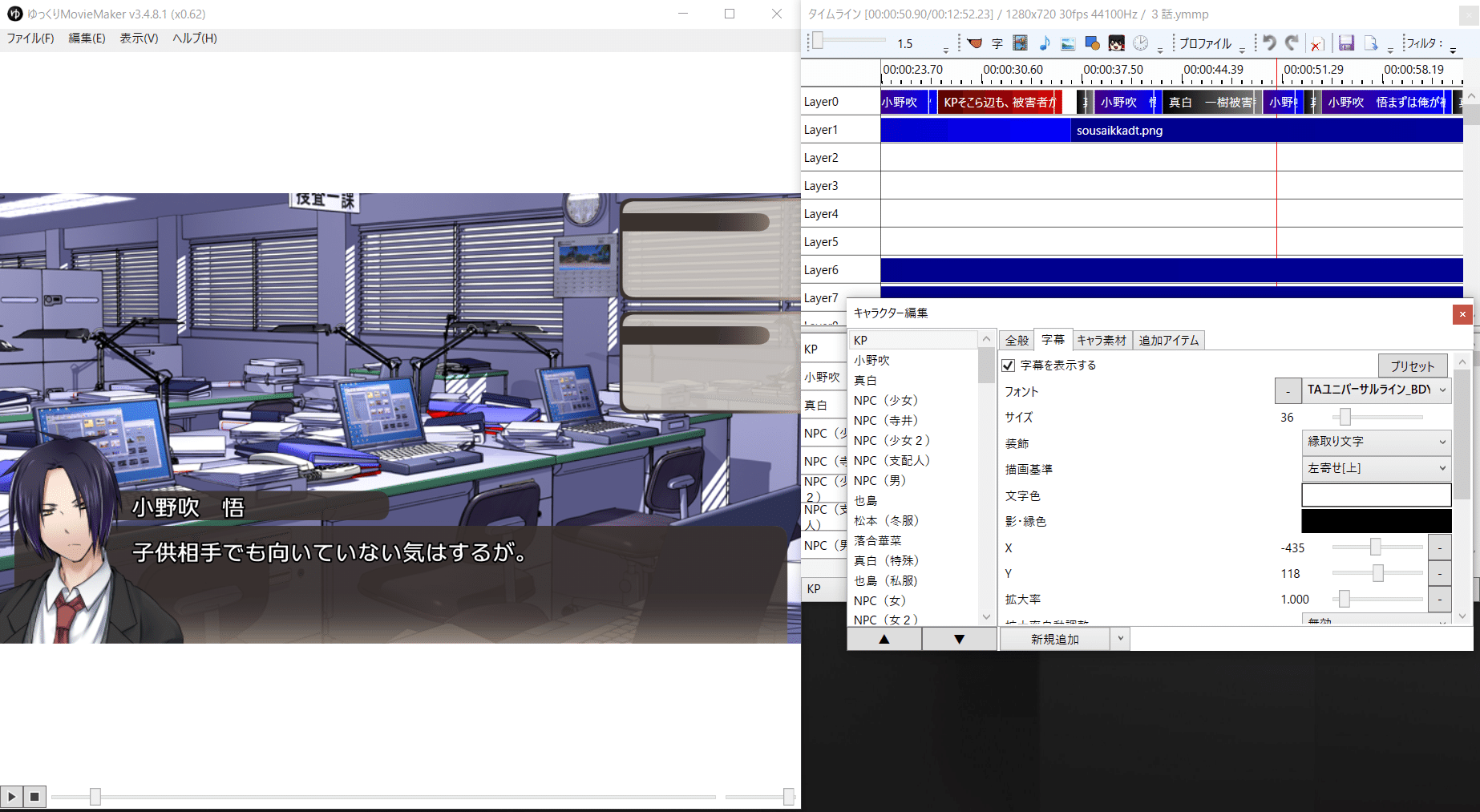Open the ファイル(F) menu
Viewport: 1480px width, 812px height.
point(30,38)
